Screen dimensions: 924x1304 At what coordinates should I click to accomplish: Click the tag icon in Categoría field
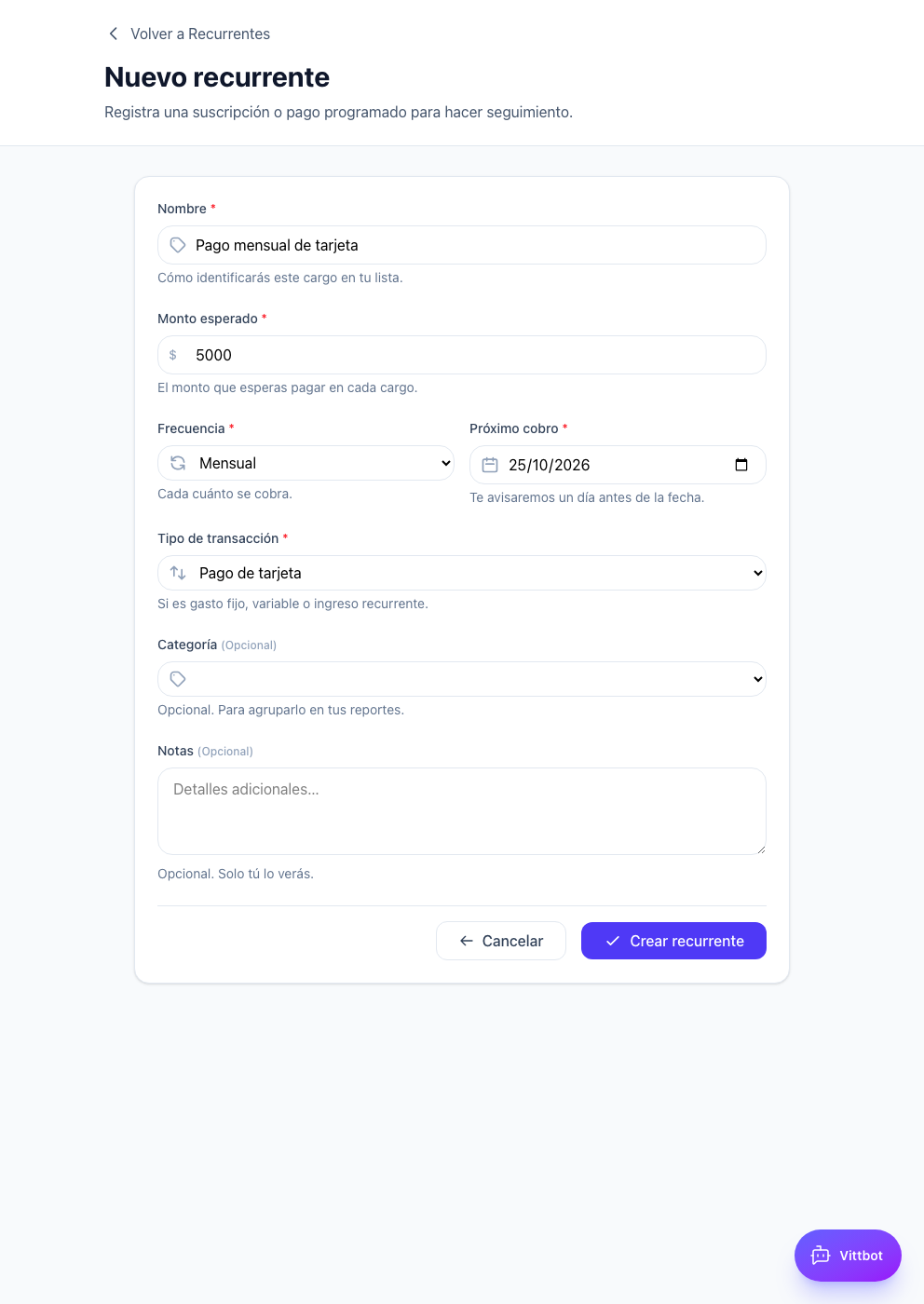point(178,679)
